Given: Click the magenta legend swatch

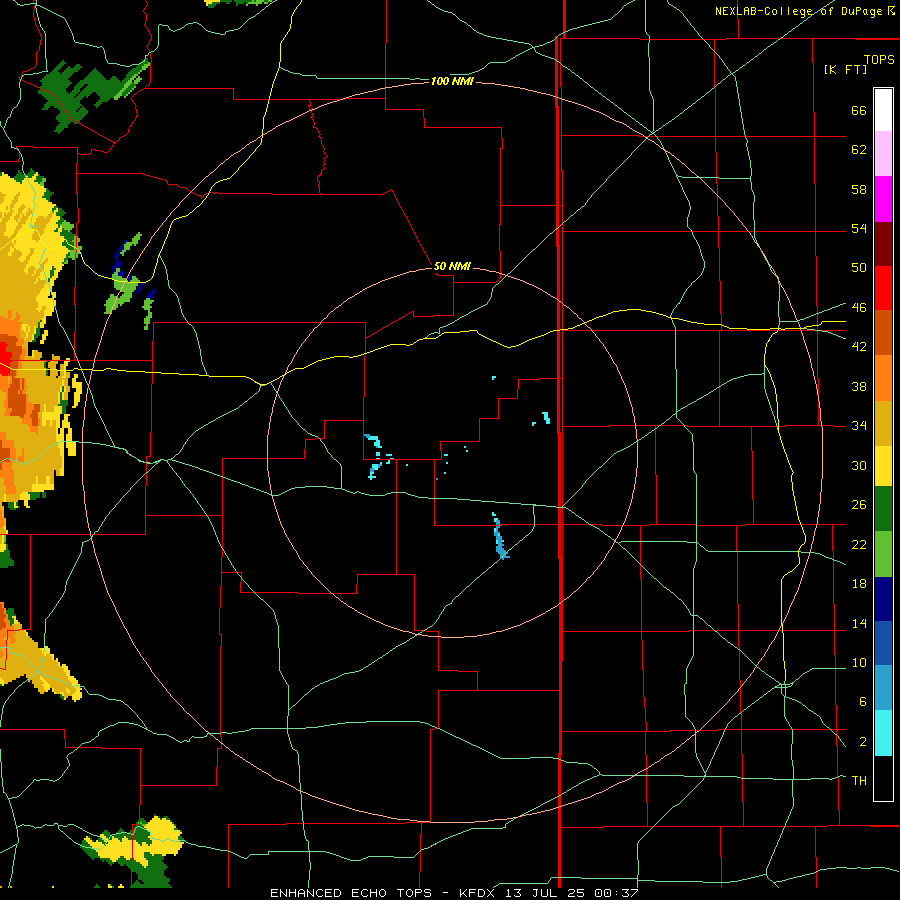Looking at the screenshot, I should click(x=883, y=199).
